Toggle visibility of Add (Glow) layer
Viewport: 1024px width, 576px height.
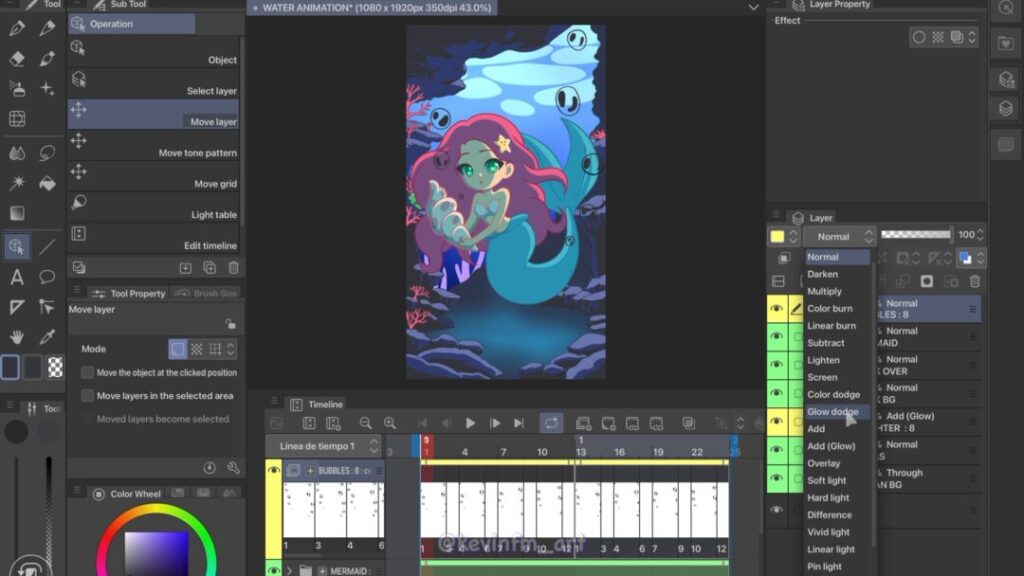[776, 421]
